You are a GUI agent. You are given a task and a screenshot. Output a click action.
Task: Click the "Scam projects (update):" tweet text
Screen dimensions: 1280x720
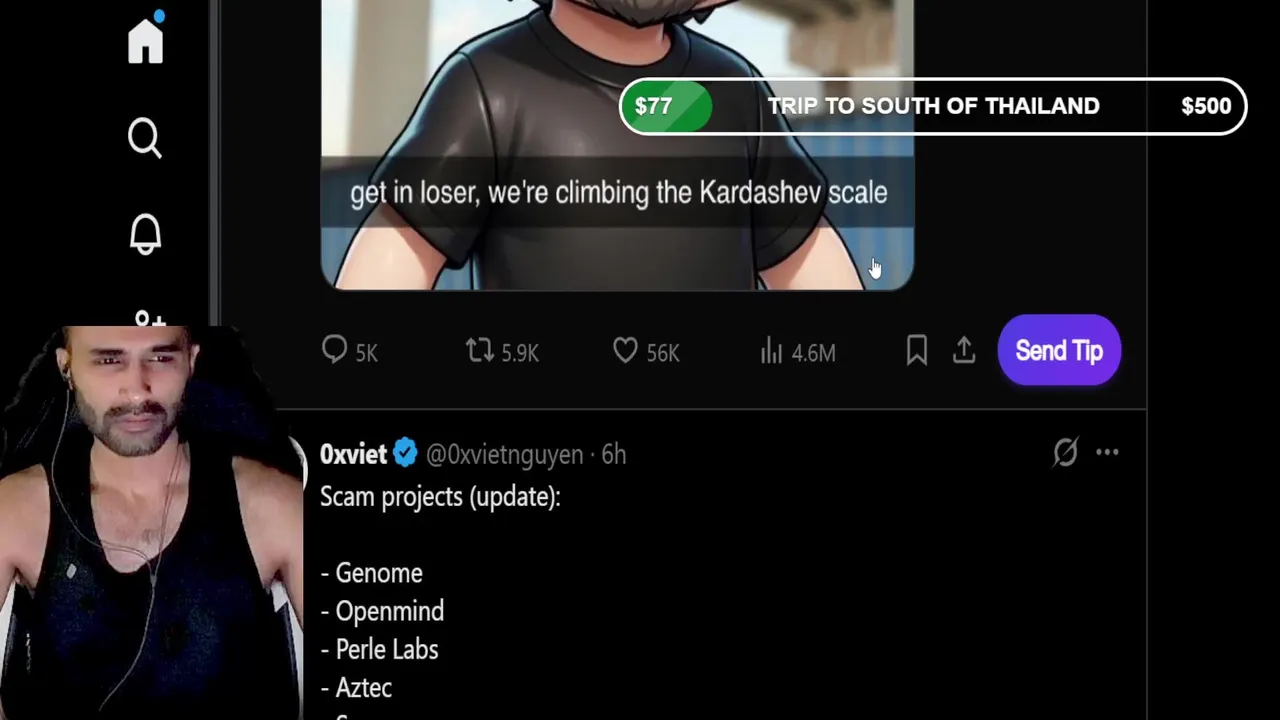[440, 497]
